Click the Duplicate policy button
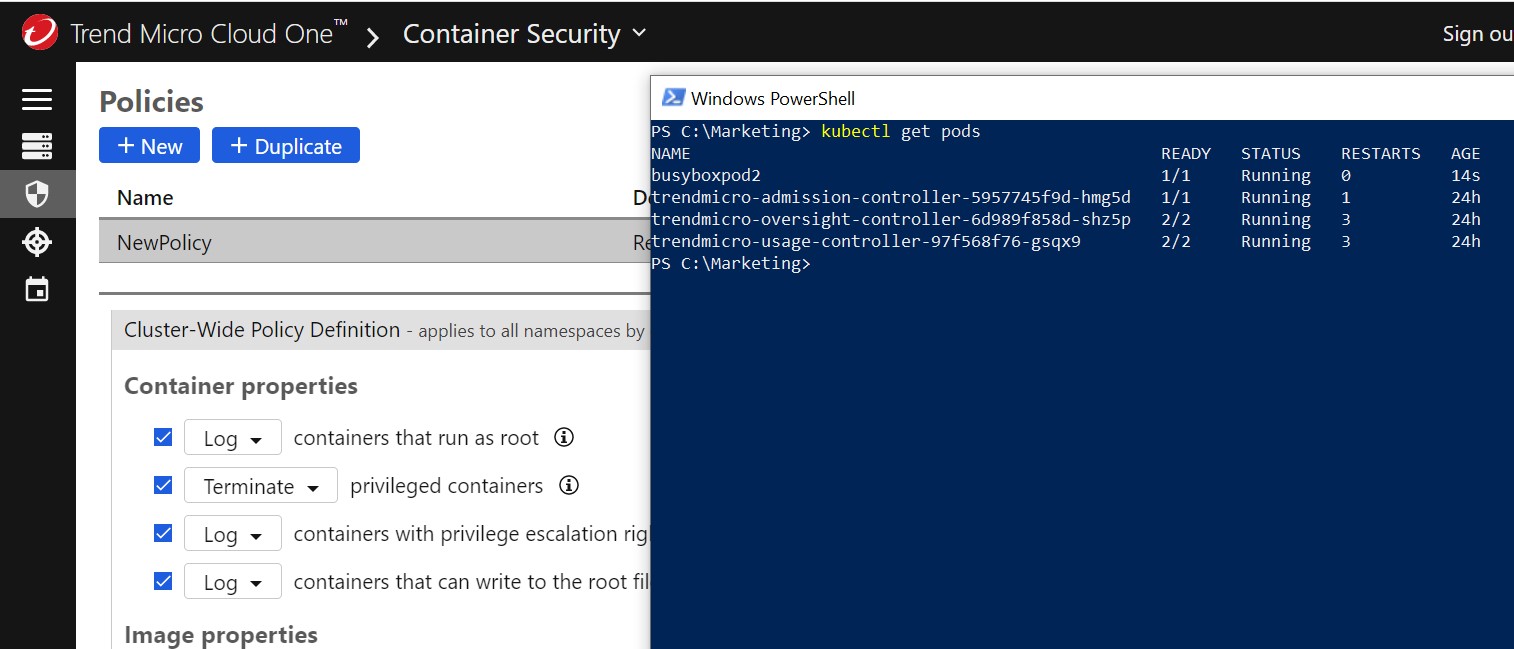The height and width of the screenshot is (649, 1514). [x=286, y=145]
